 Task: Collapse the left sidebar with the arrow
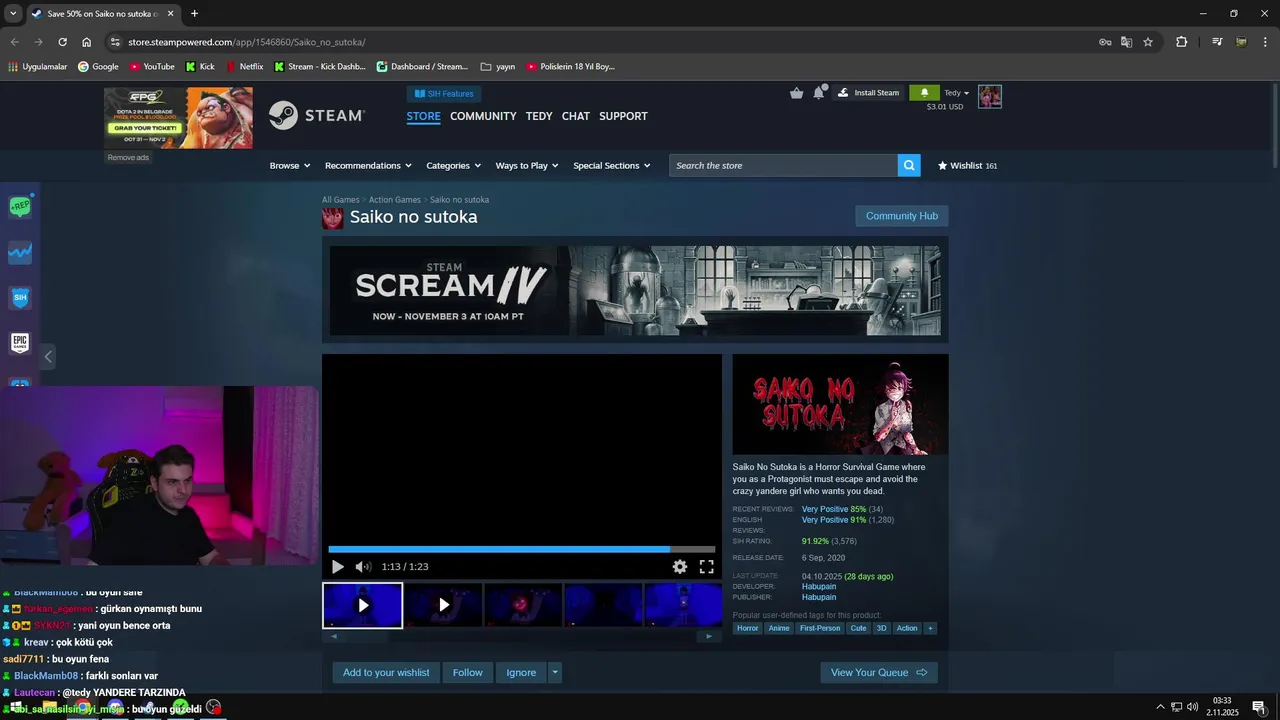point(48,356)
